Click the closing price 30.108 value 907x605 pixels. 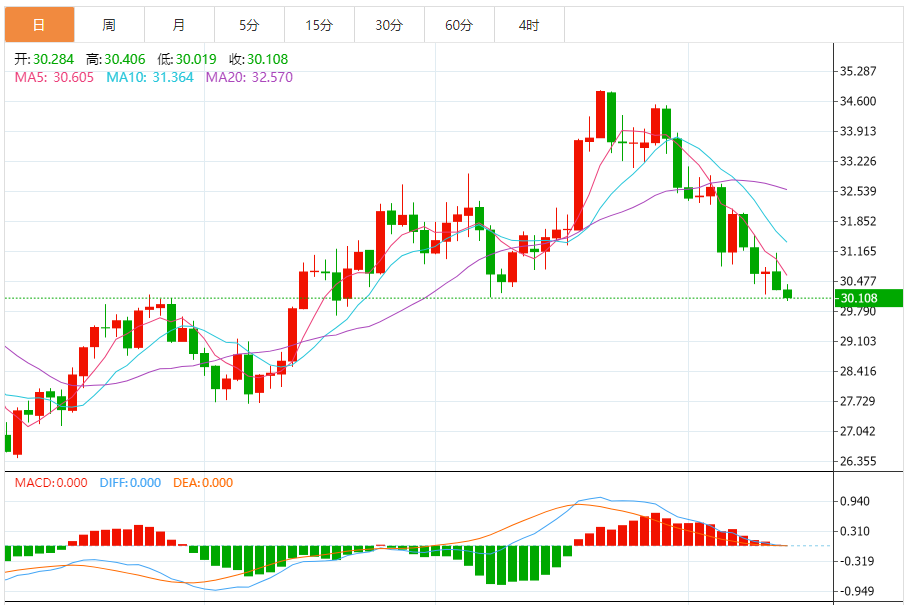(267, 59)
